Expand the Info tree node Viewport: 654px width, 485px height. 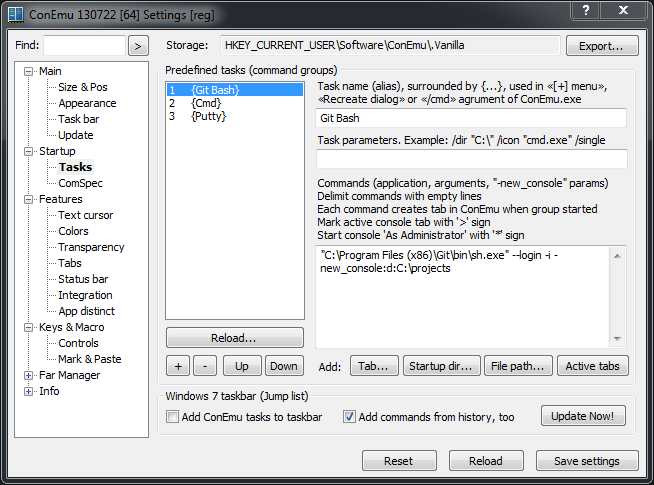(28, 391)
